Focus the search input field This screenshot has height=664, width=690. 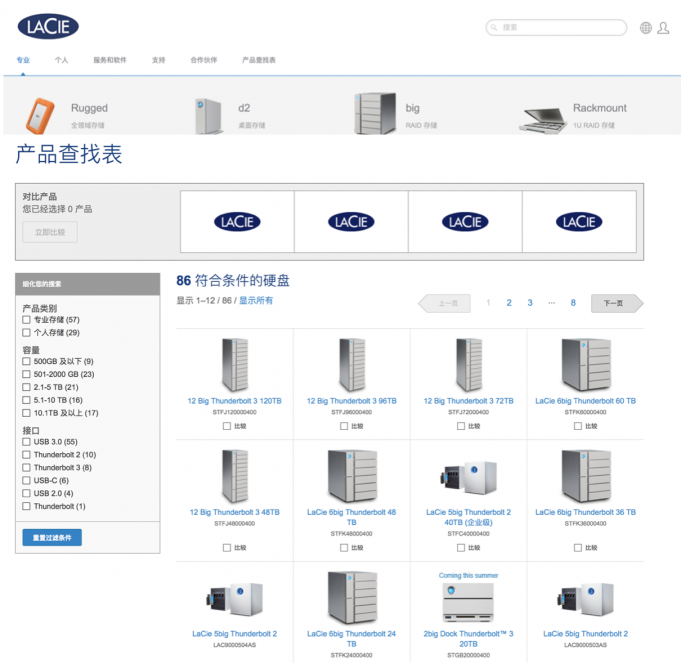[x=556, y=27]
